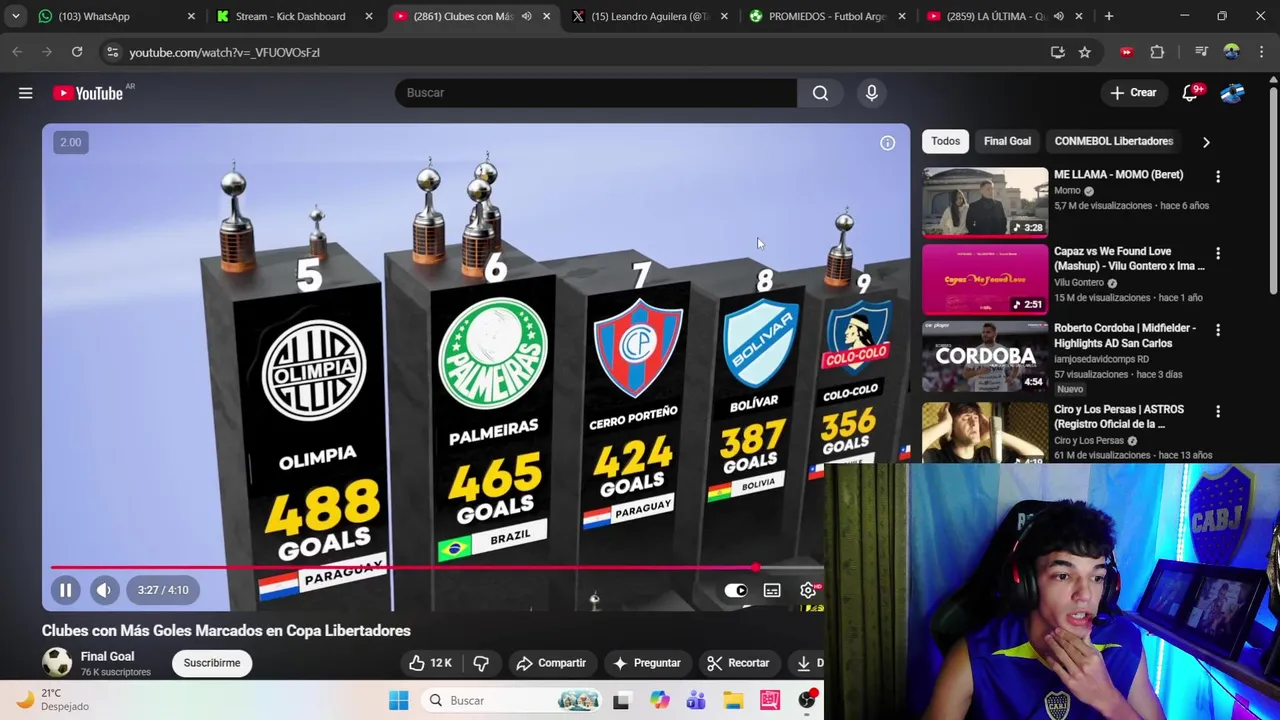Go to YouTube home via the logo
Screen dimensions: 1280x720
[89, 93]
